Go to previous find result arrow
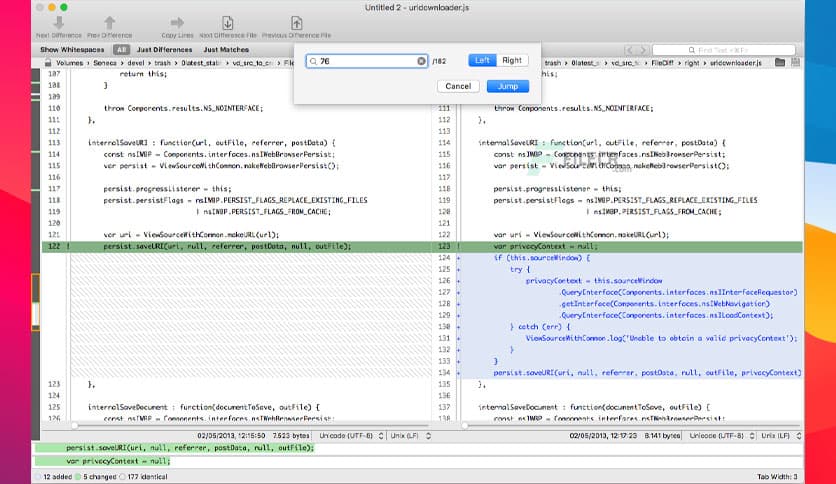Viewport: 836px width, 484px height. [x=630, y=50]
